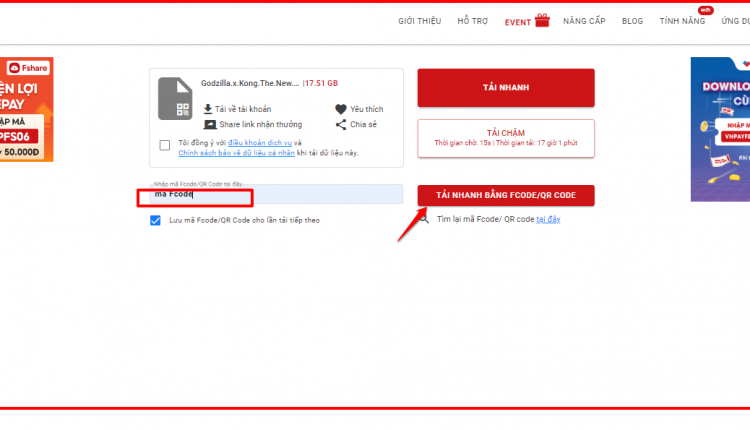
Task: Click the heart Yêu thích icon
Action: (341, 109)
